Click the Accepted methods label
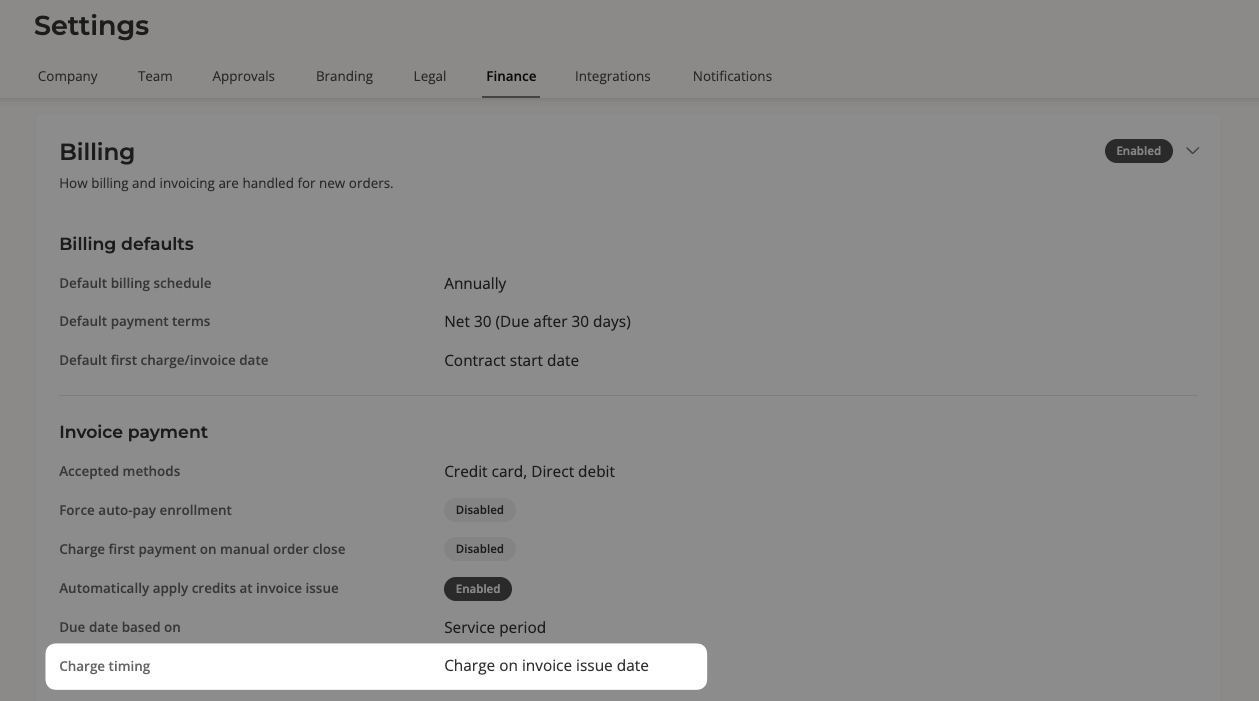 click(x=120, y=471)
